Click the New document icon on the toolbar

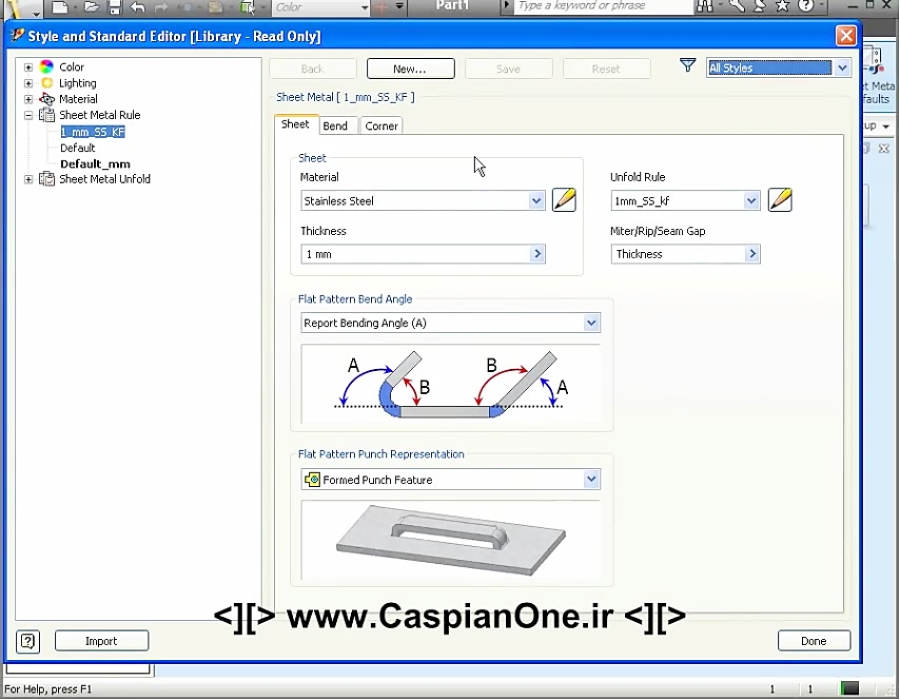60,8
